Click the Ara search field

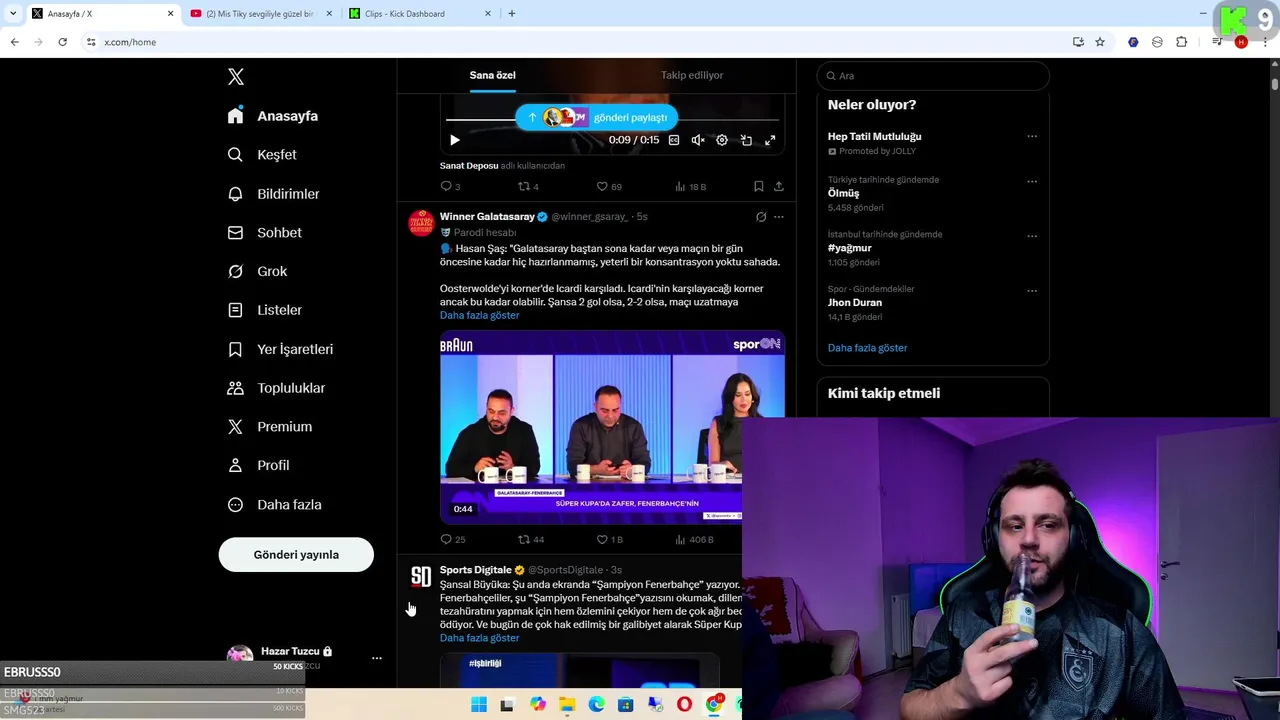pyautogui.click(x=933, y=76)
